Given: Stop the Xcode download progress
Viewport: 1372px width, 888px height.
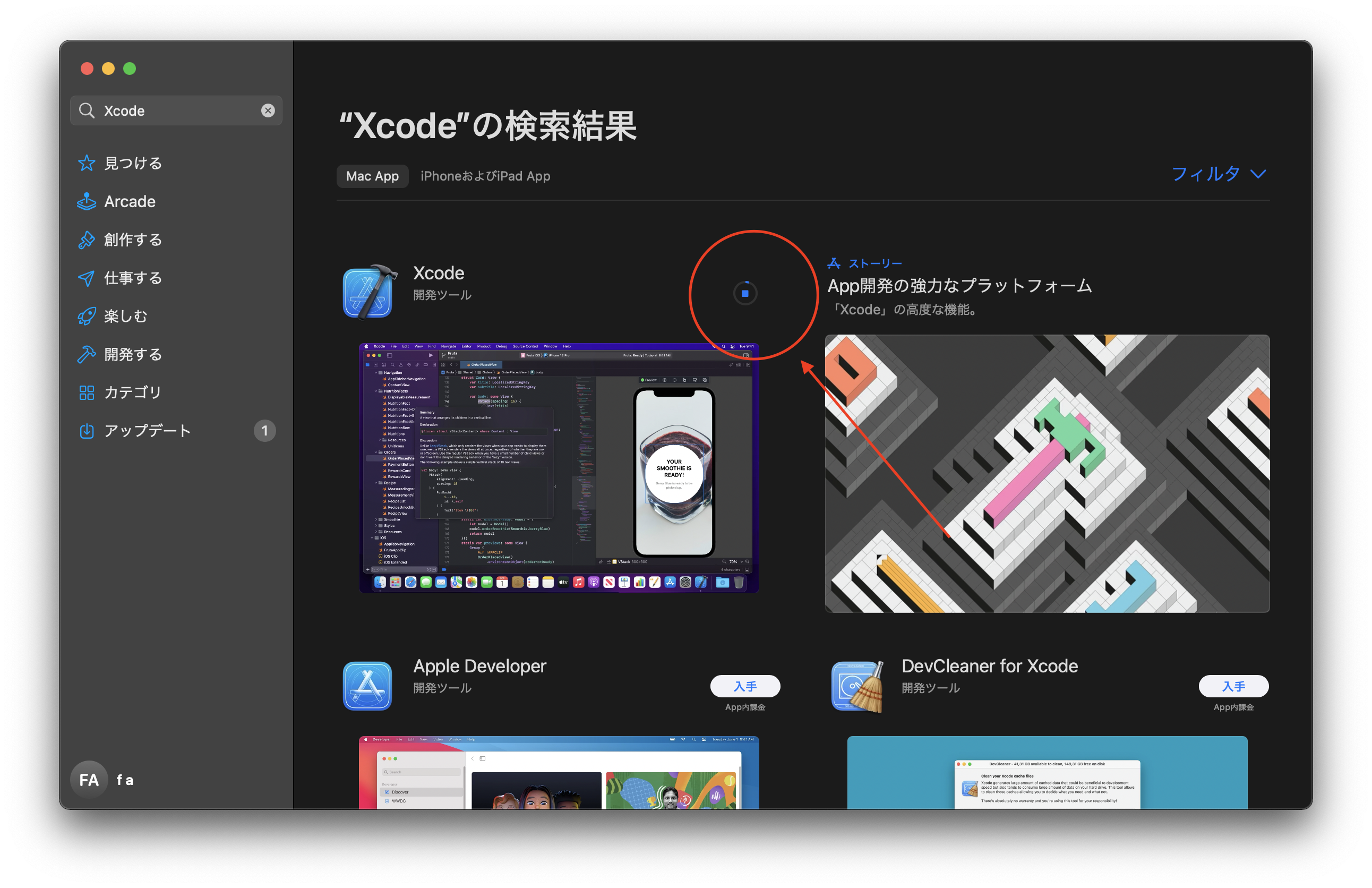Looking at the screenshot, I should point(745,294).
